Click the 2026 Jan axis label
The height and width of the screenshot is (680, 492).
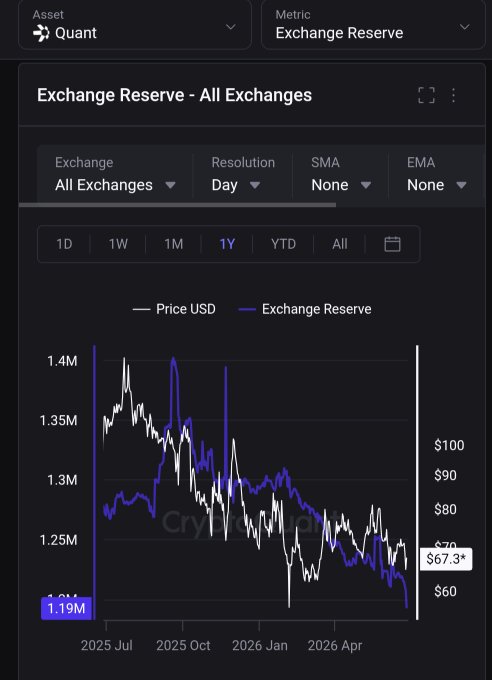(259, 646)
